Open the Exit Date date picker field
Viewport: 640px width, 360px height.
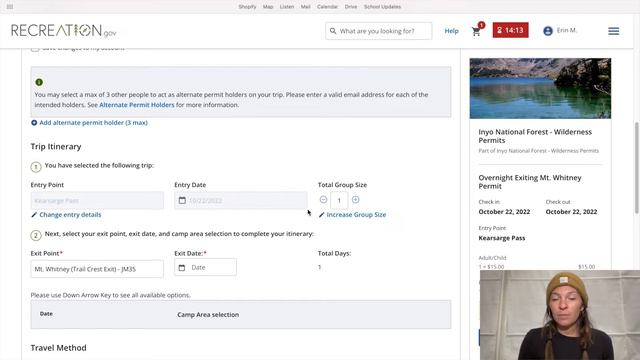point(205,267)
